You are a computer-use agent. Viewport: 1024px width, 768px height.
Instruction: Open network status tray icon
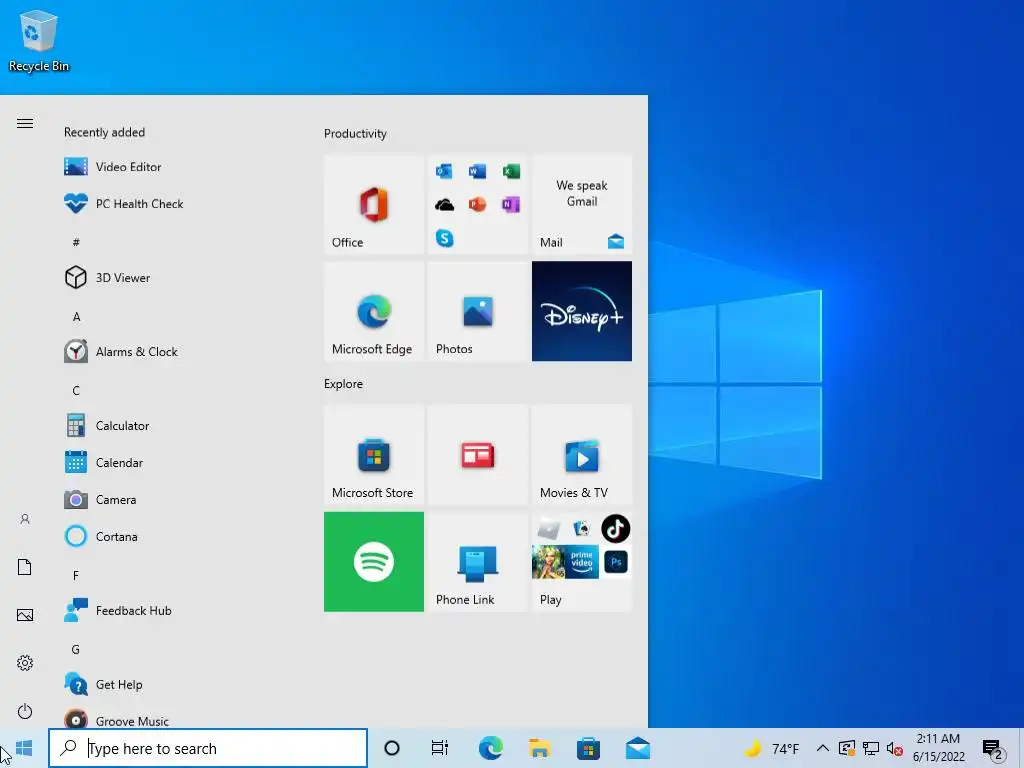pos(871,748)
